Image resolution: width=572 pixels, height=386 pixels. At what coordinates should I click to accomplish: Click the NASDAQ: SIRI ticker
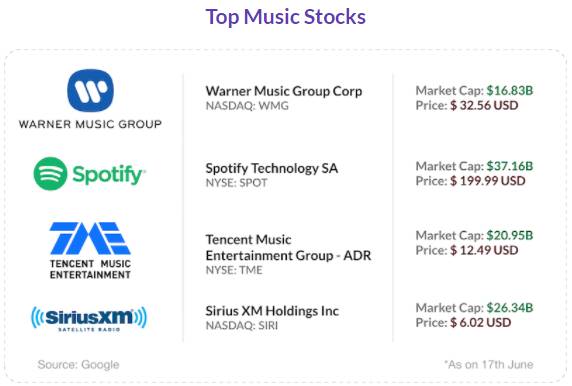click(241, 325)
